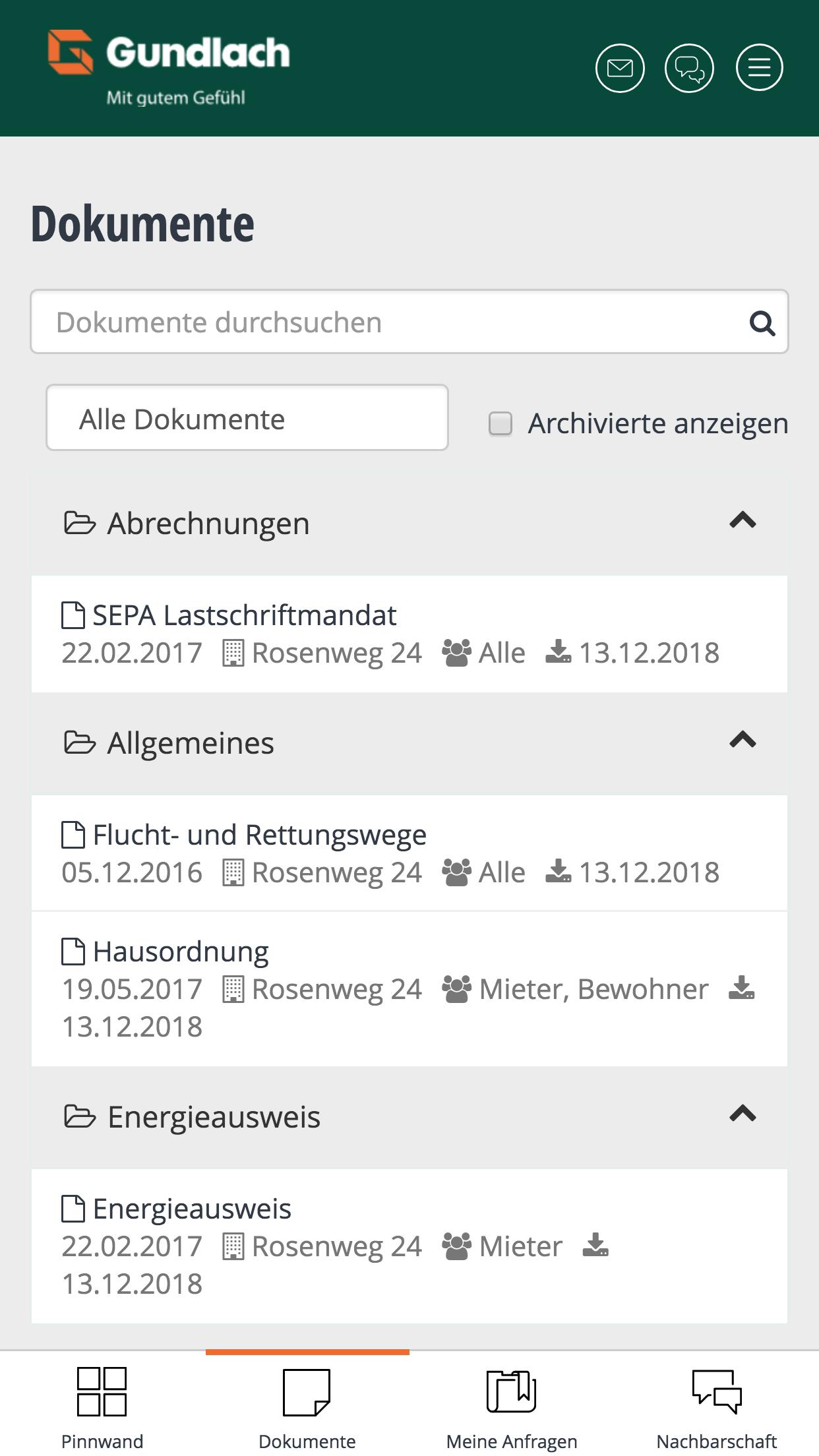Collapse the Allgemeines folder chevron

pos(743,741)
